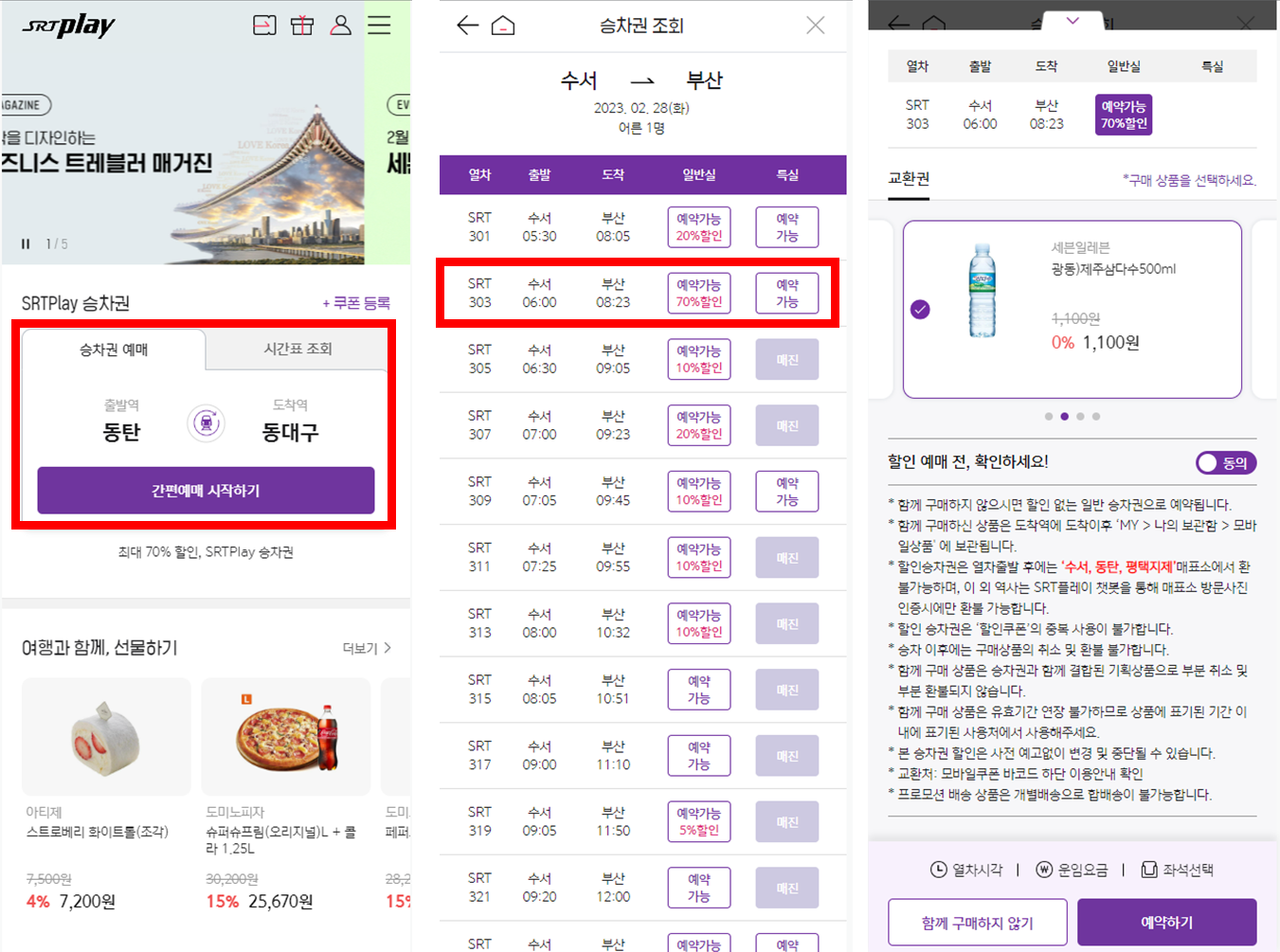Switch to the 시간표 조회 tab

[x=297, y=349]
